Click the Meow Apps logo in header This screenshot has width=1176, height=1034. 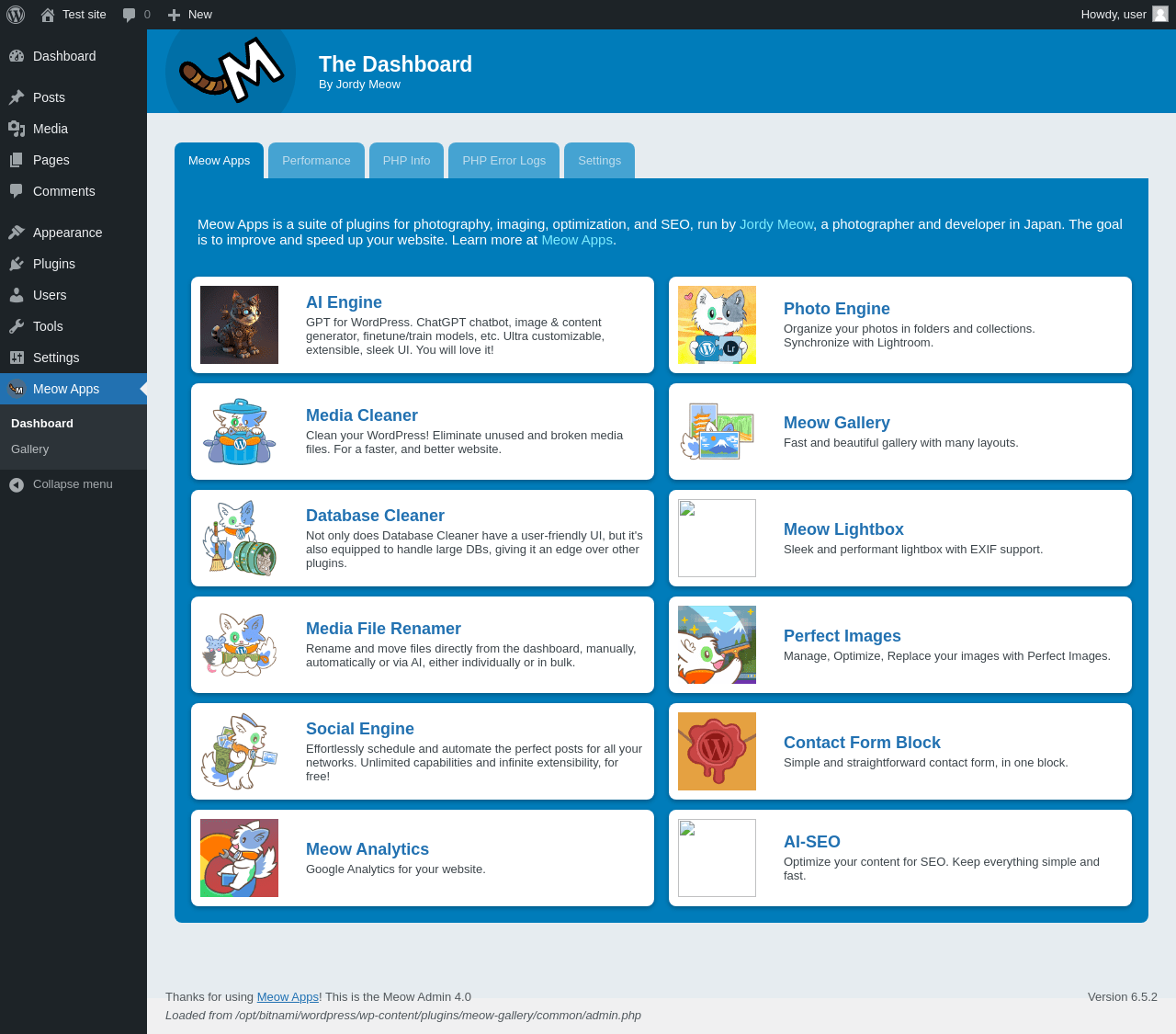(231, 72)
